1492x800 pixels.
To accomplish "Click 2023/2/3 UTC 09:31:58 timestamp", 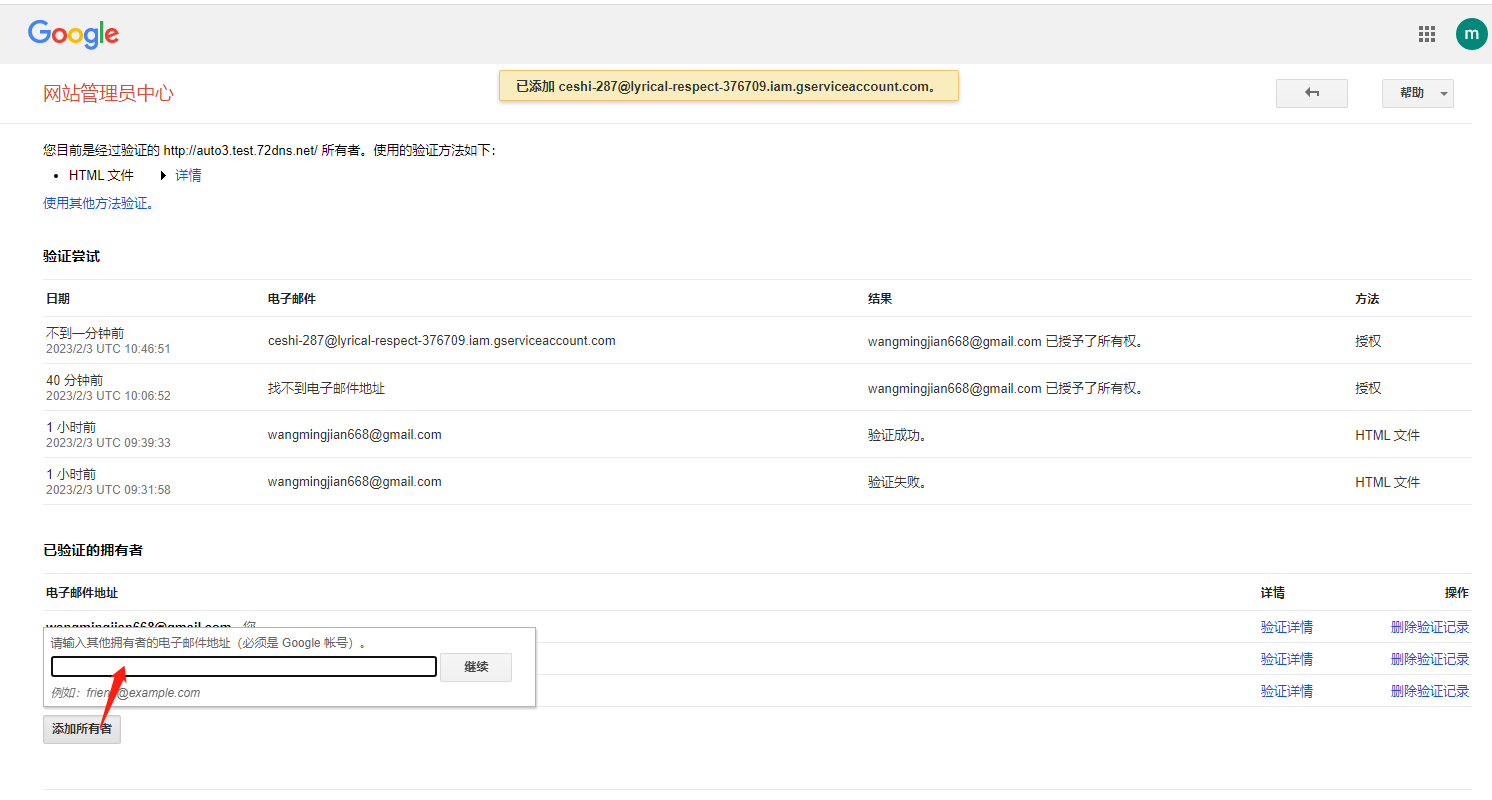I will point(108,490).
